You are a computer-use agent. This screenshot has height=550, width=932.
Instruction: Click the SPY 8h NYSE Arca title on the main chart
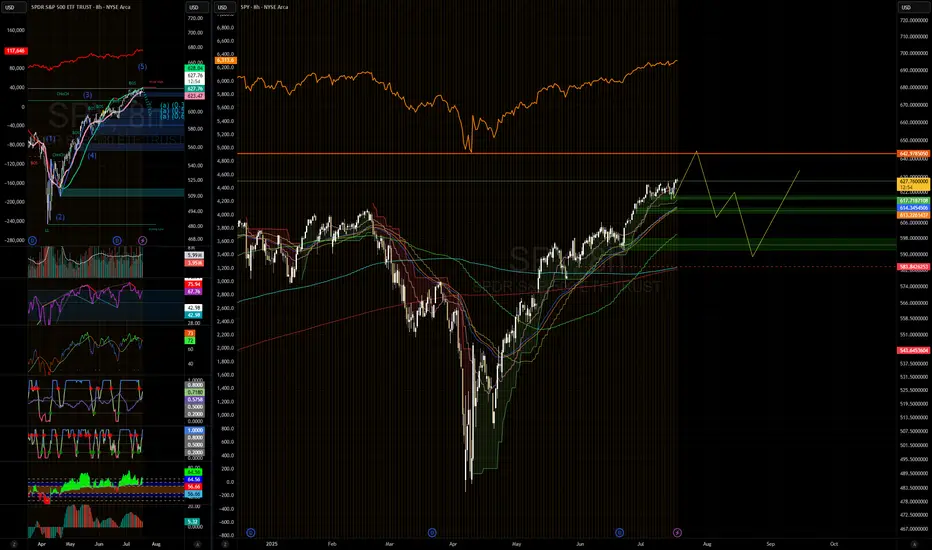[264, 7]
